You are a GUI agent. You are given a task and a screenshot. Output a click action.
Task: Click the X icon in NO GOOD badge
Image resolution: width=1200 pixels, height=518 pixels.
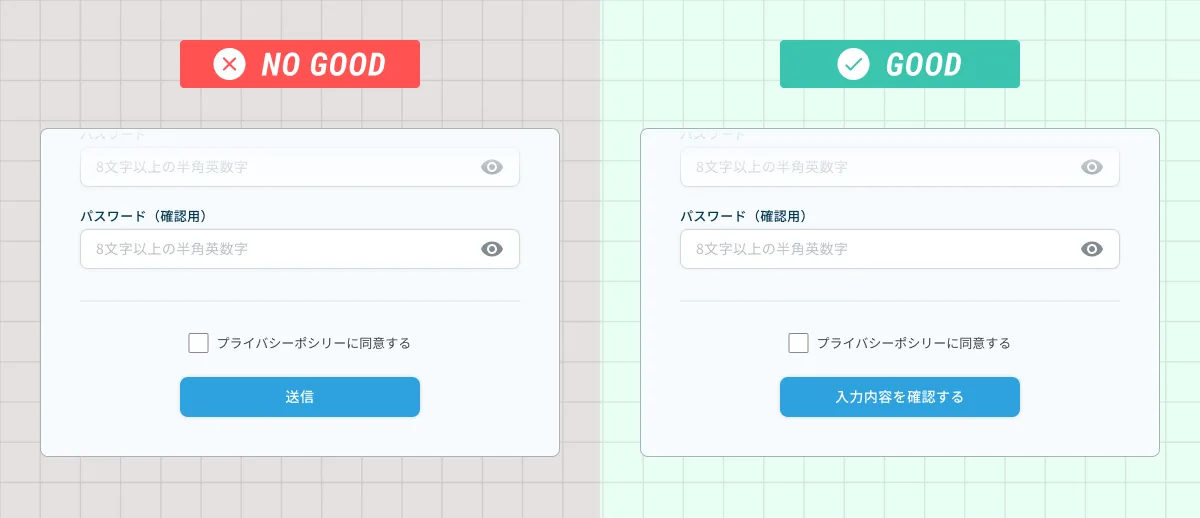[x=230, y=65]
